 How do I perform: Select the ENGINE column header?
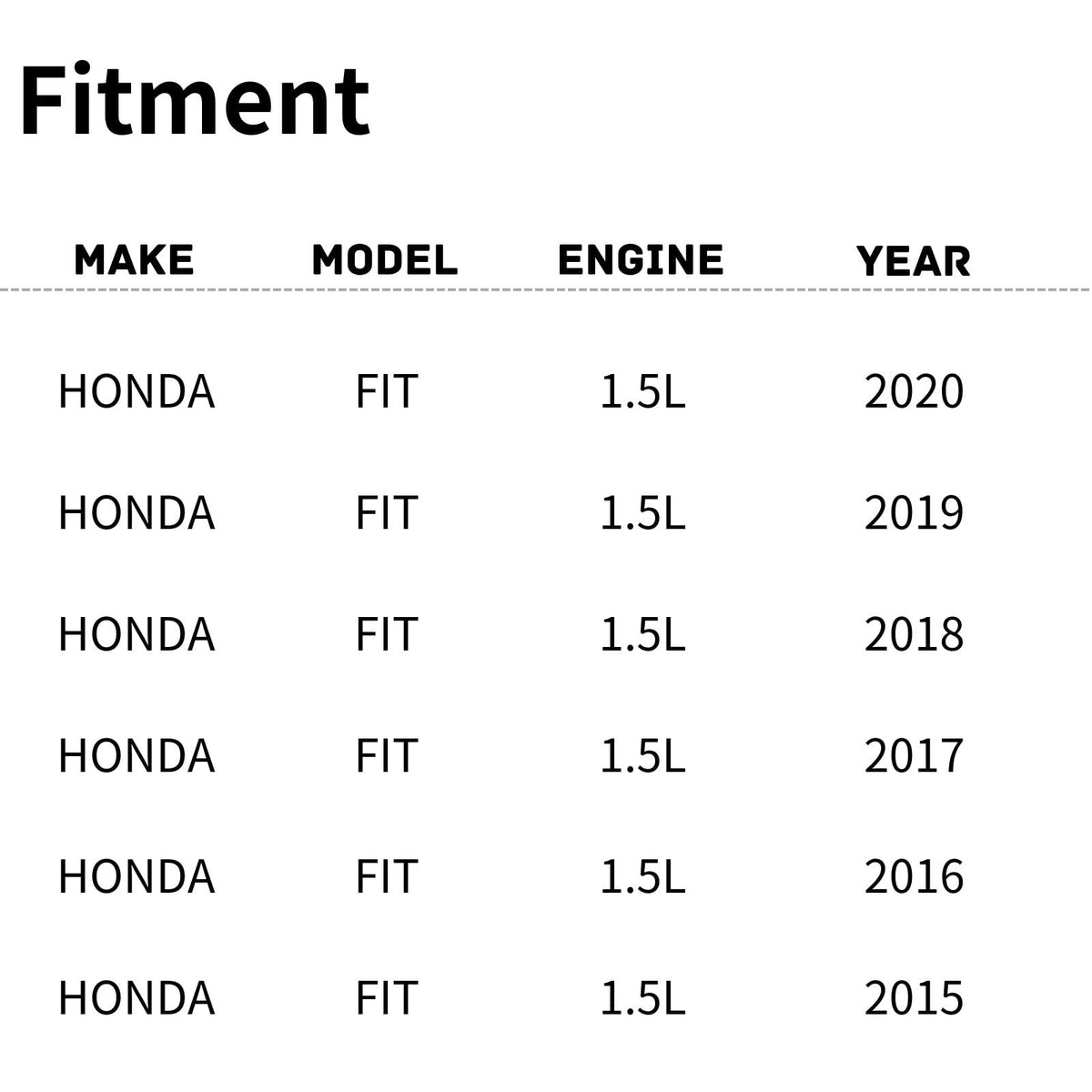click(641, 260)
